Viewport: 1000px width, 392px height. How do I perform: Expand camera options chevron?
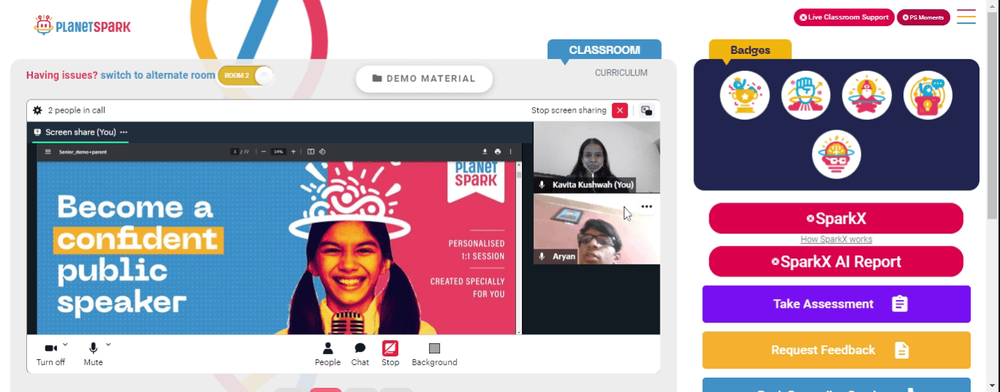(65, 344)
